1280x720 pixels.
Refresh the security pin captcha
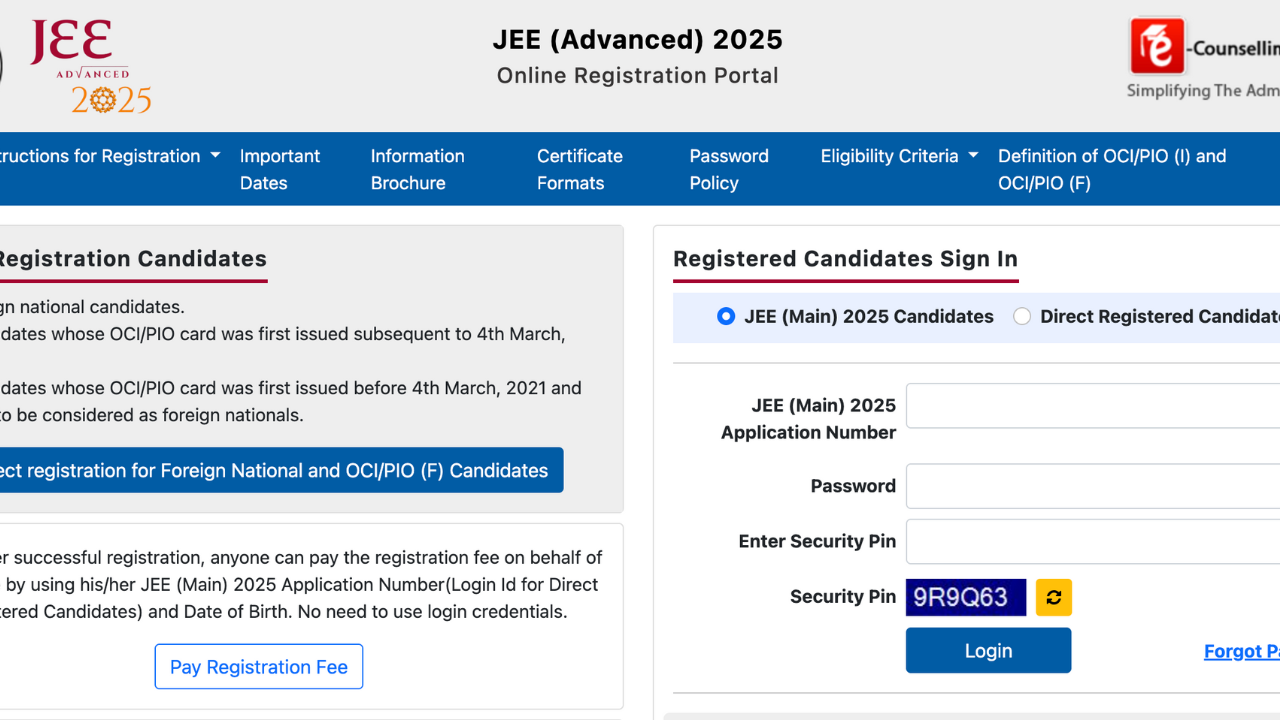(x=1053, y=597)
